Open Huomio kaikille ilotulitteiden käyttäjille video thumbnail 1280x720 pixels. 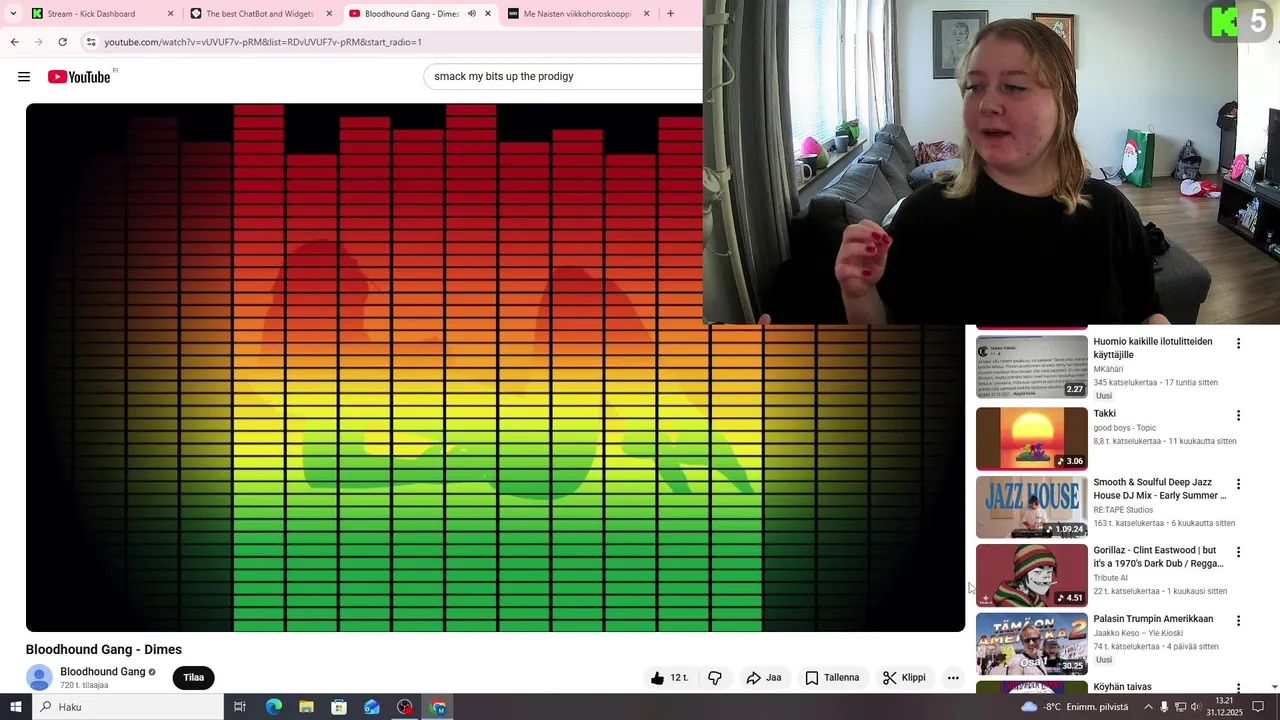pos(1032,367)
